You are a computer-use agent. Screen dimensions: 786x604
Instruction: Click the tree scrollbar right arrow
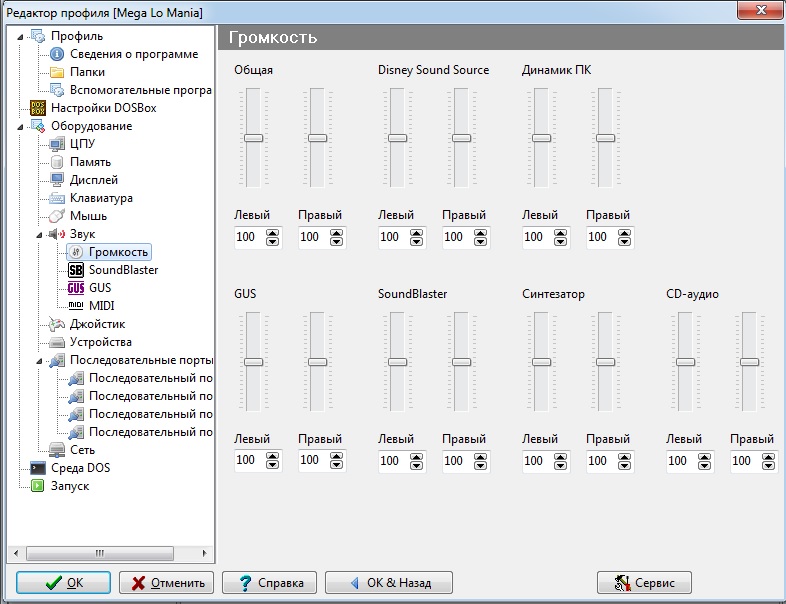(x=204, y=553)
